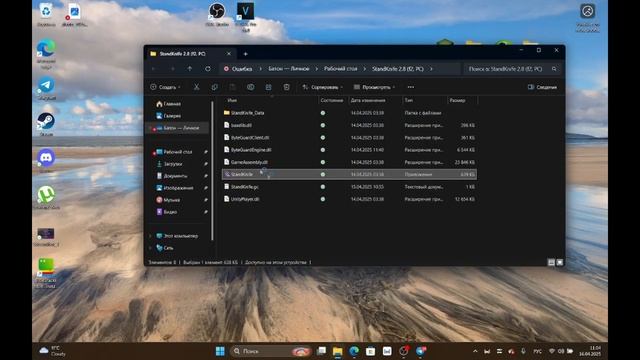Click the OneDrive Личное breadcrumb
Viewport: 640px width, 360px height.
[289, 69]
